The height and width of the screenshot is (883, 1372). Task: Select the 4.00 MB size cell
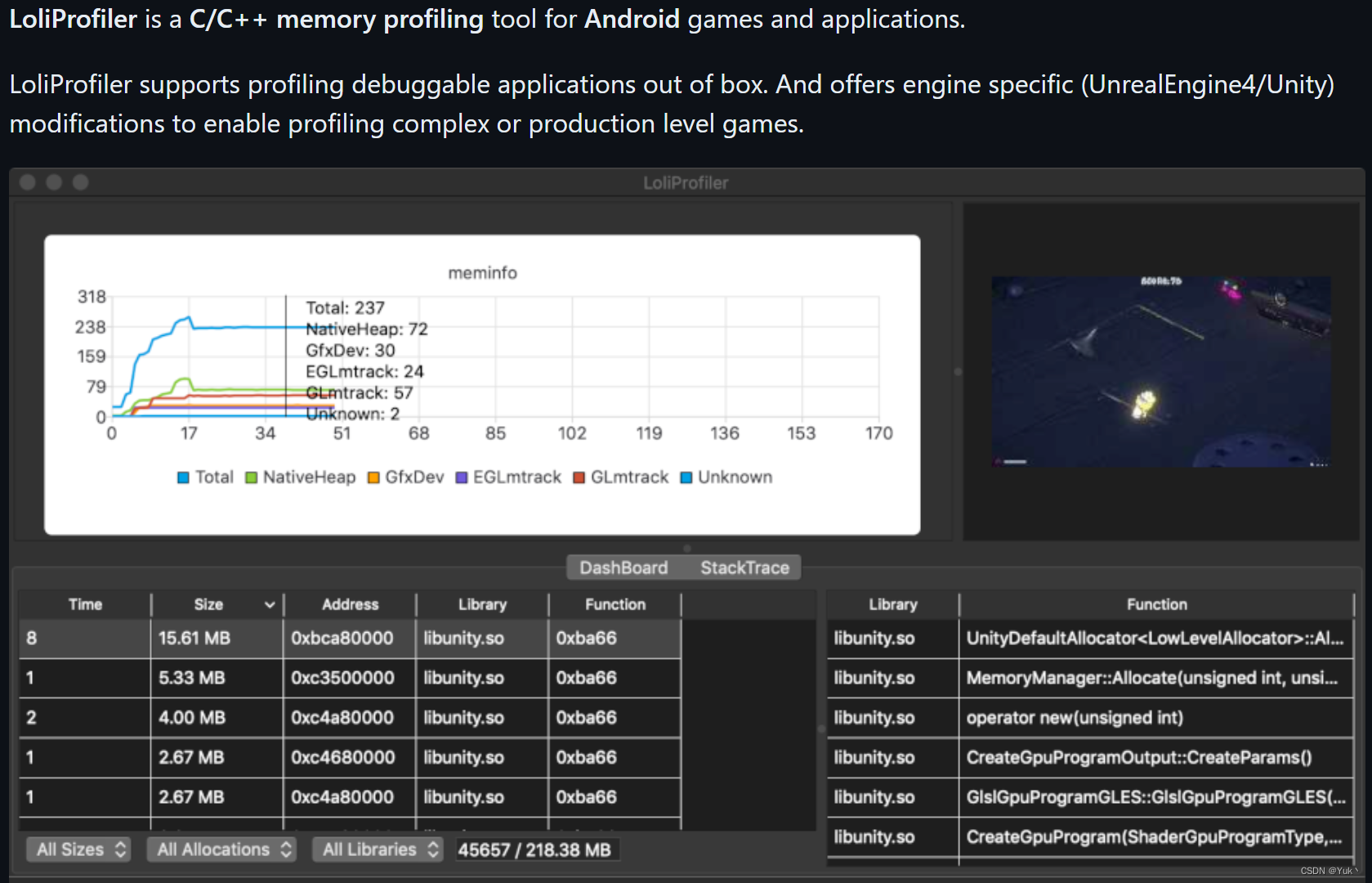click(x=217, y=718)
